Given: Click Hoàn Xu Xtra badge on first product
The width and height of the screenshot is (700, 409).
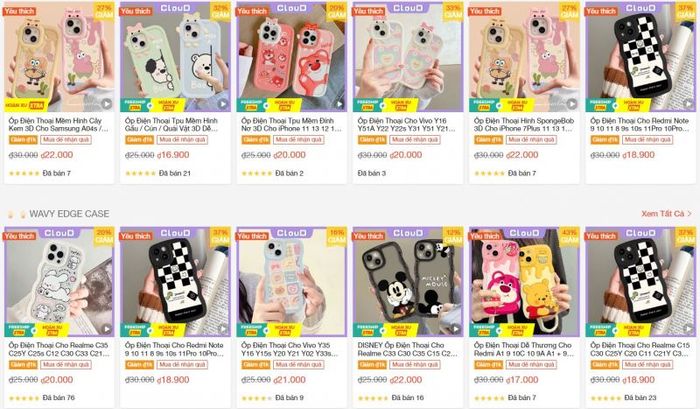Looking at the screenshot, I should point(25,105).
